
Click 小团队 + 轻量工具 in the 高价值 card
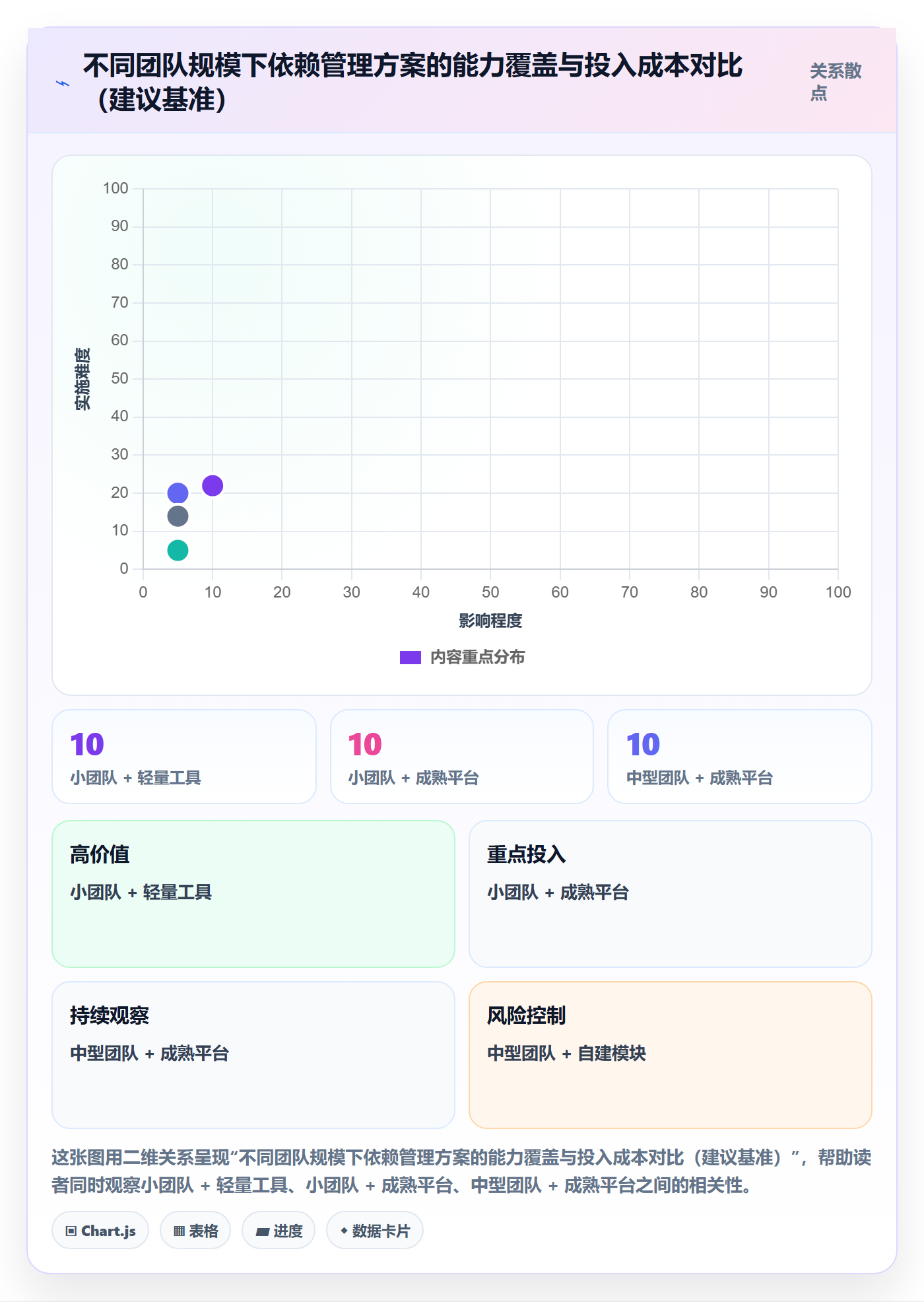141,892
